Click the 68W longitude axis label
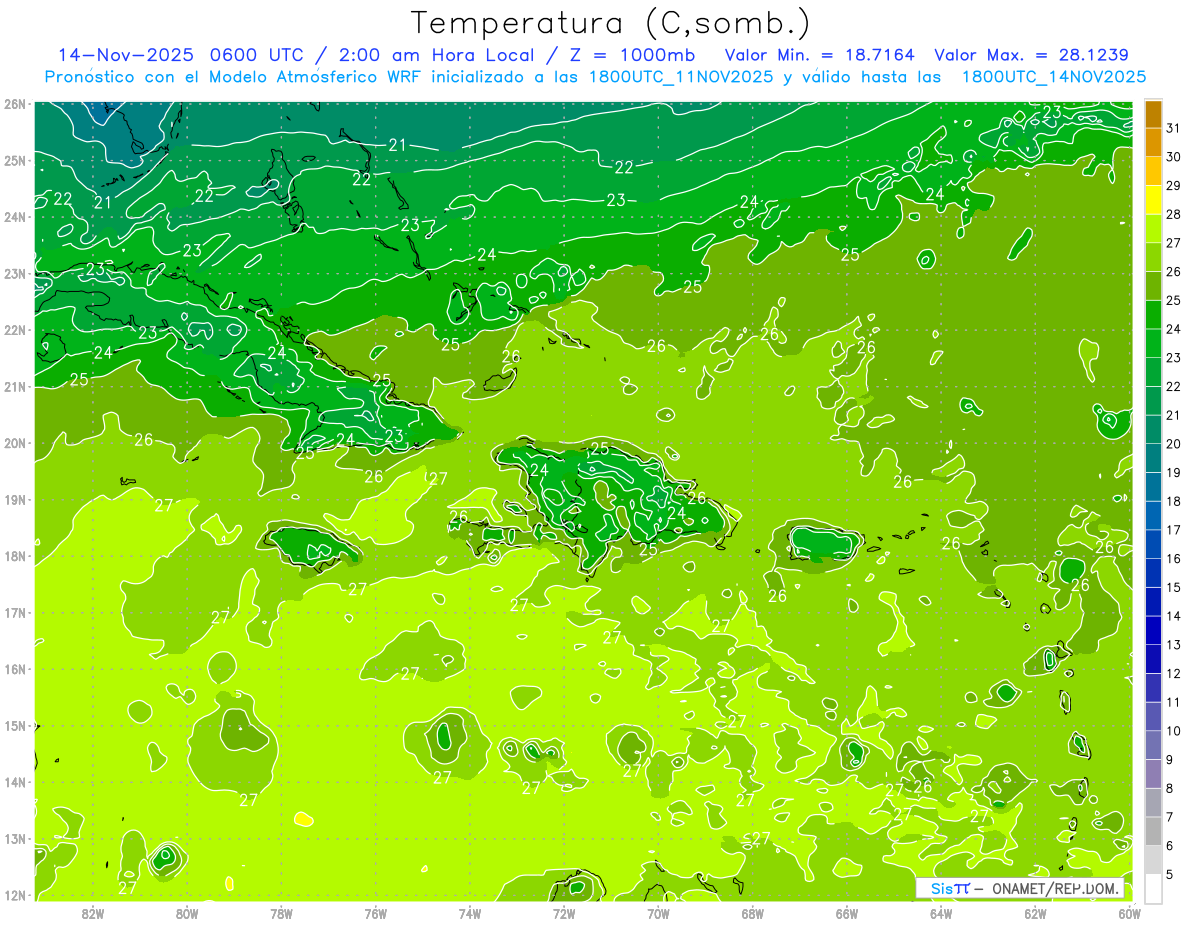 coord(752,913)
